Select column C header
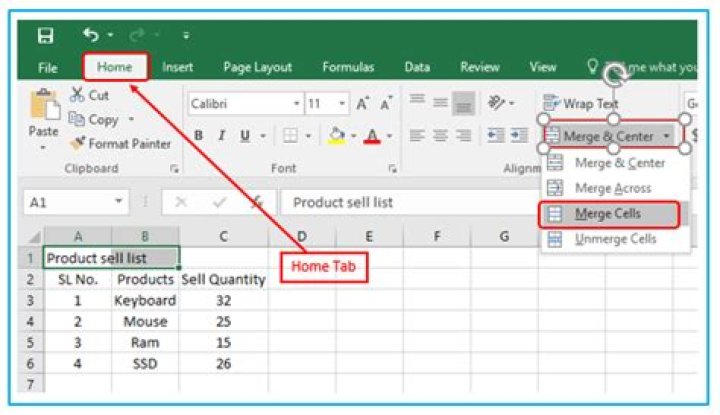 224,236
